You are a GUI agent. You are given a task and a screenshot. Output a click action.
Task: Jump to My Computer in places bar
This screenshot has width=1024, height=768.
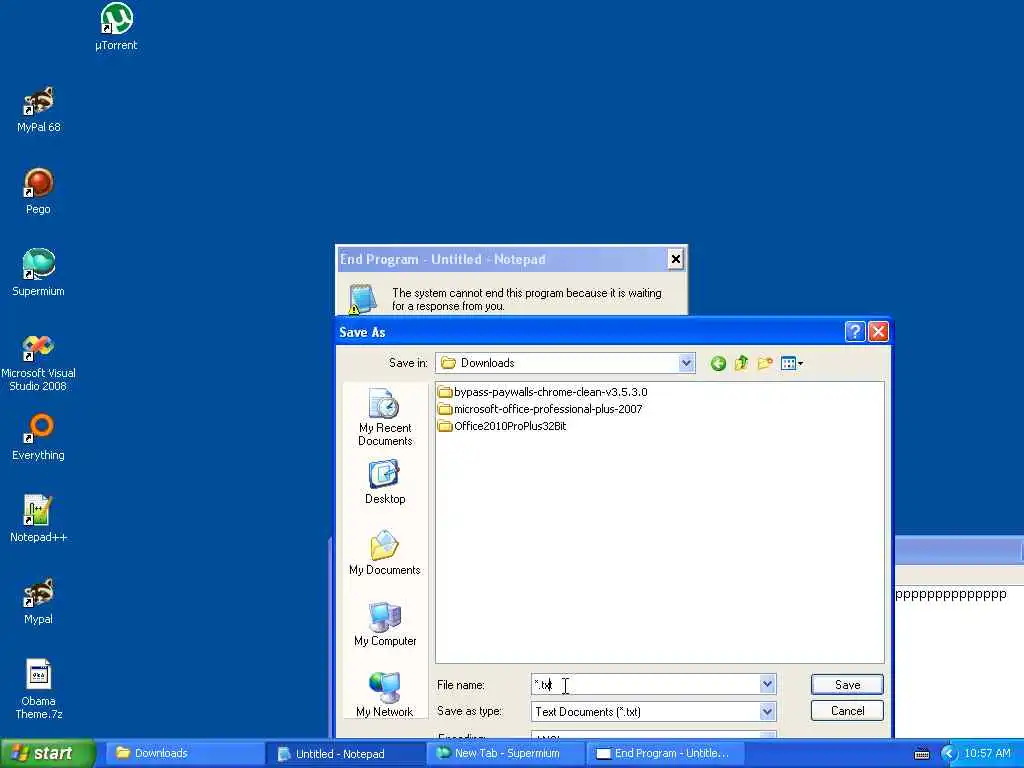[x=385, y=624]
